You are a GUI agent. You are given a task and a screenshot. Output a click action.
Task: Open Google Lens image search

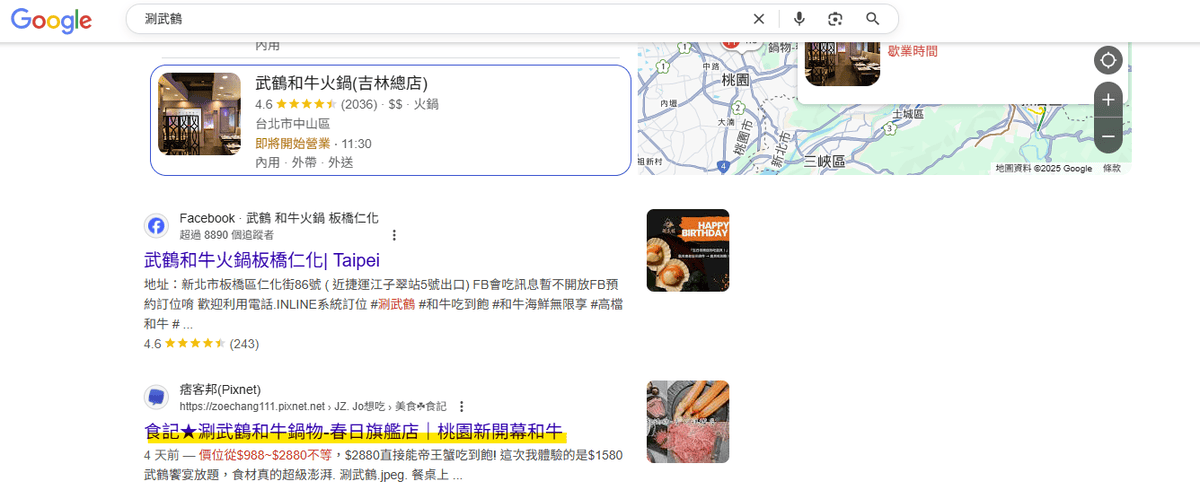[x=835, y=19]
